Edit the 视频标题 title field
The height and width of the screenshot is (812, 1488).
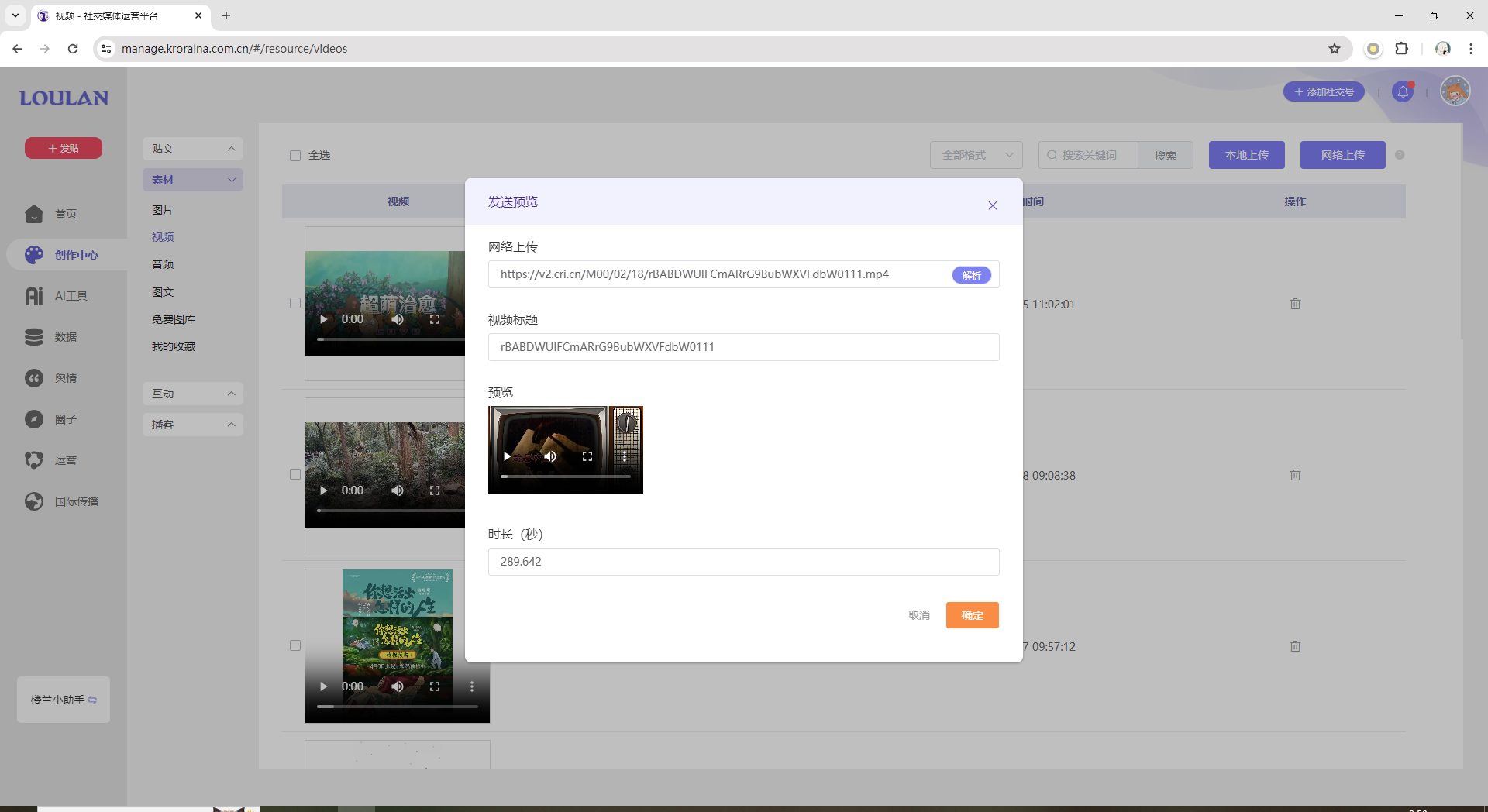(x=743, y=347)
